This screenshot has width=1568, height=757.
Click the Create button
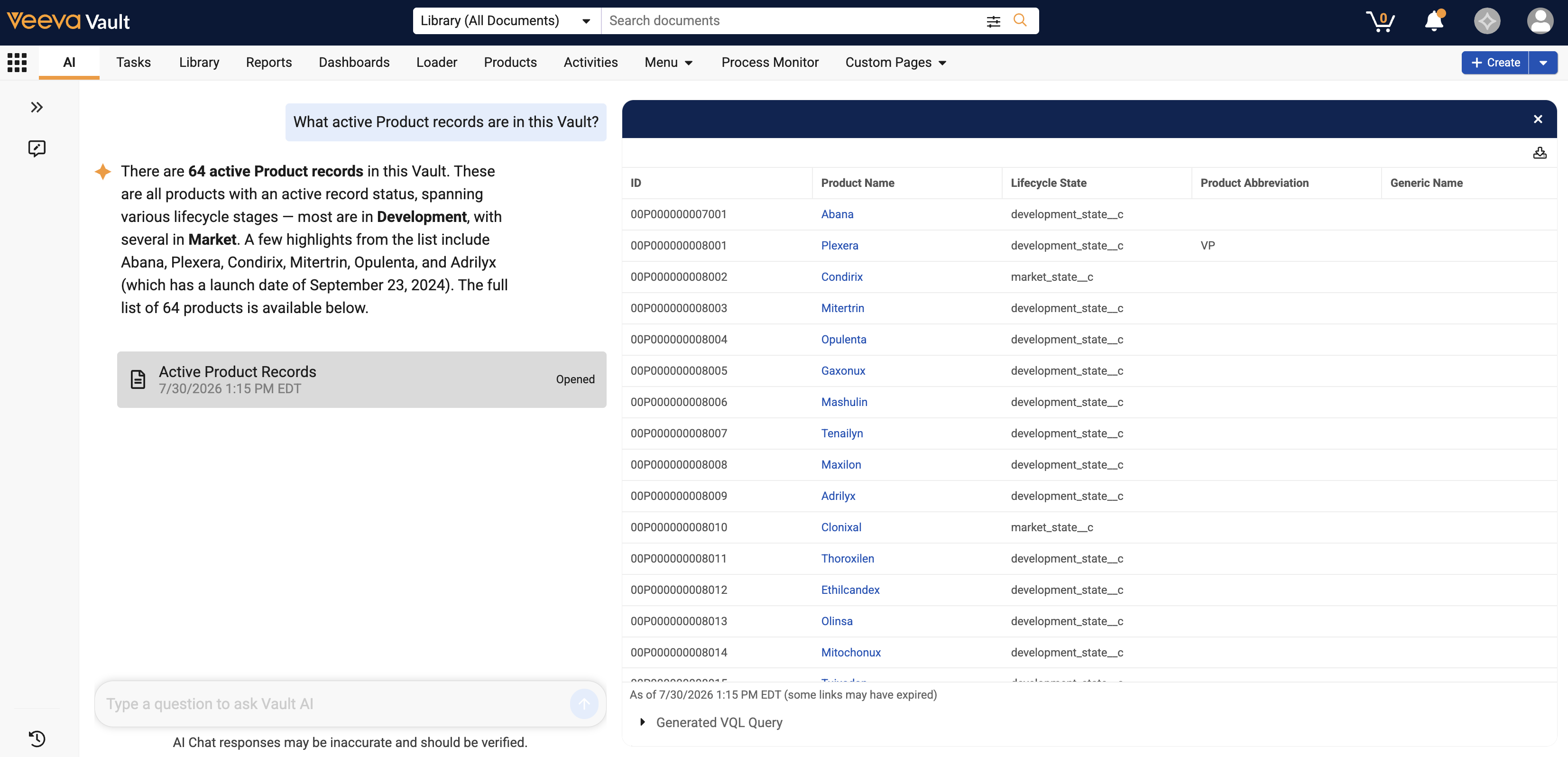(x=1495, y=63)
